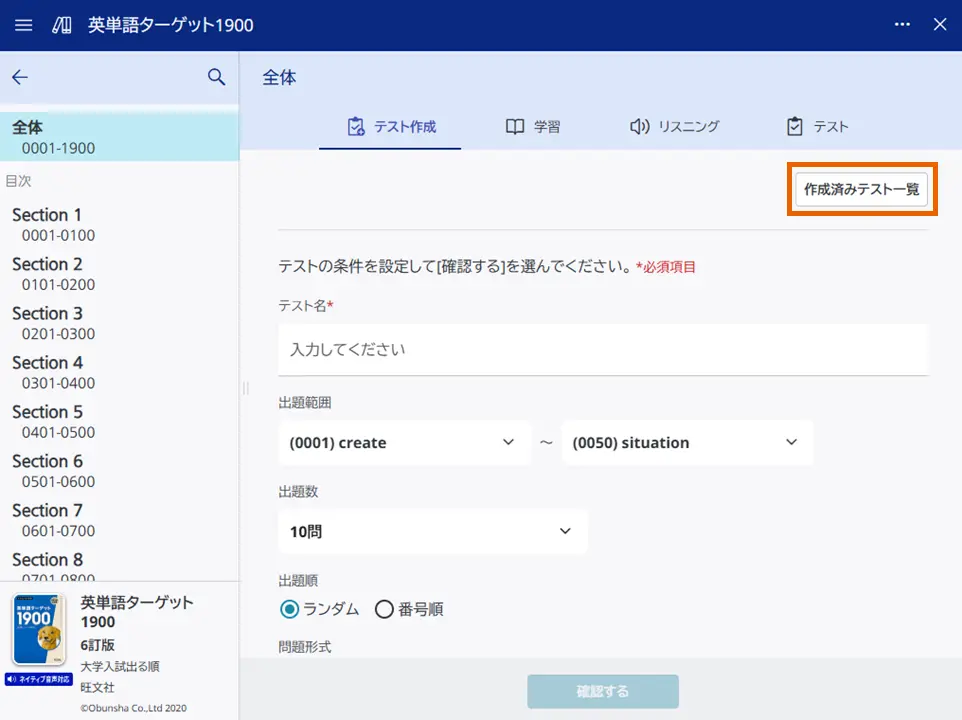Click the orange-highlighted 作成済みテスト一覧 toggle area

tap(861, 188)
